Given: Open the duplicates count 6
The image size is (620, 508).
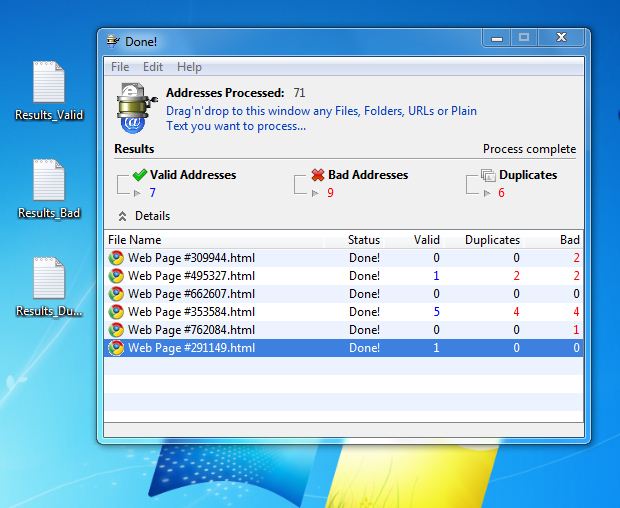Looking at the screenshot, I should click(501, 193).
